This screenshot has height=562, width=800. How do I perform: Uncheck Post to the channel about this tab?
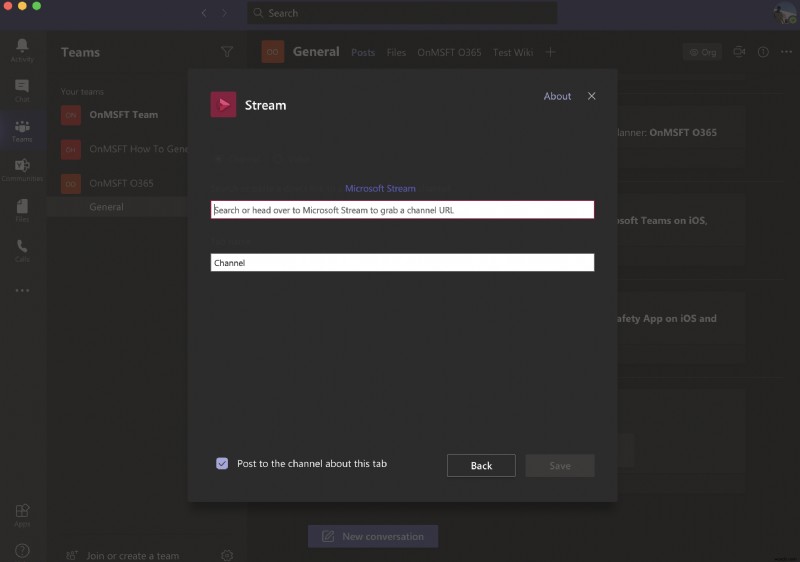pyautogui.click(x=222, y=463)
